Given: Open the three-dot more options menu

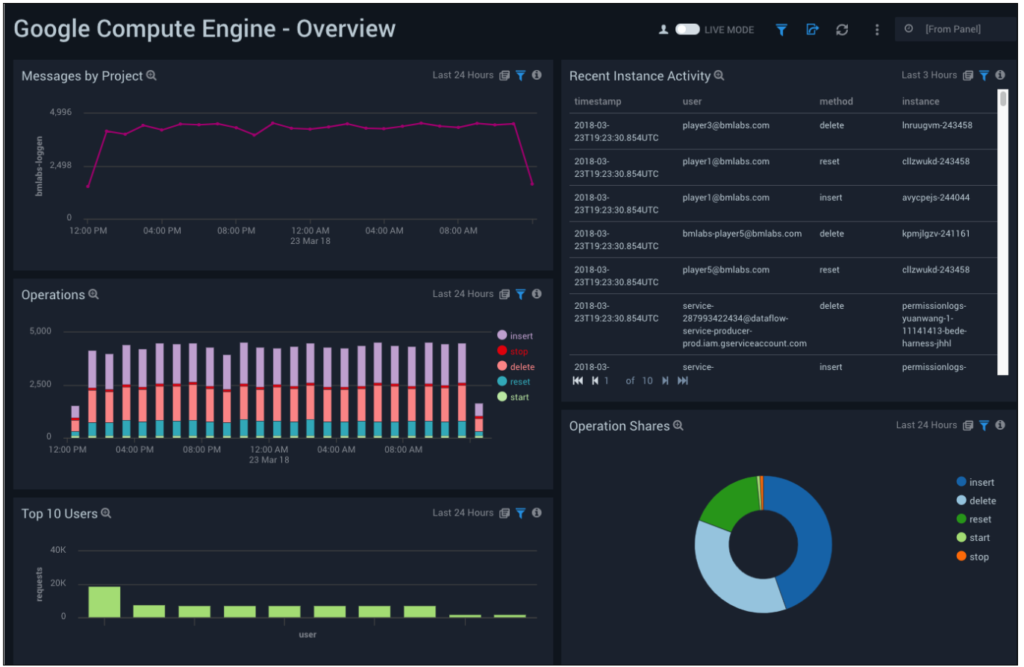Looking at the screenshot, I should 876,29.
